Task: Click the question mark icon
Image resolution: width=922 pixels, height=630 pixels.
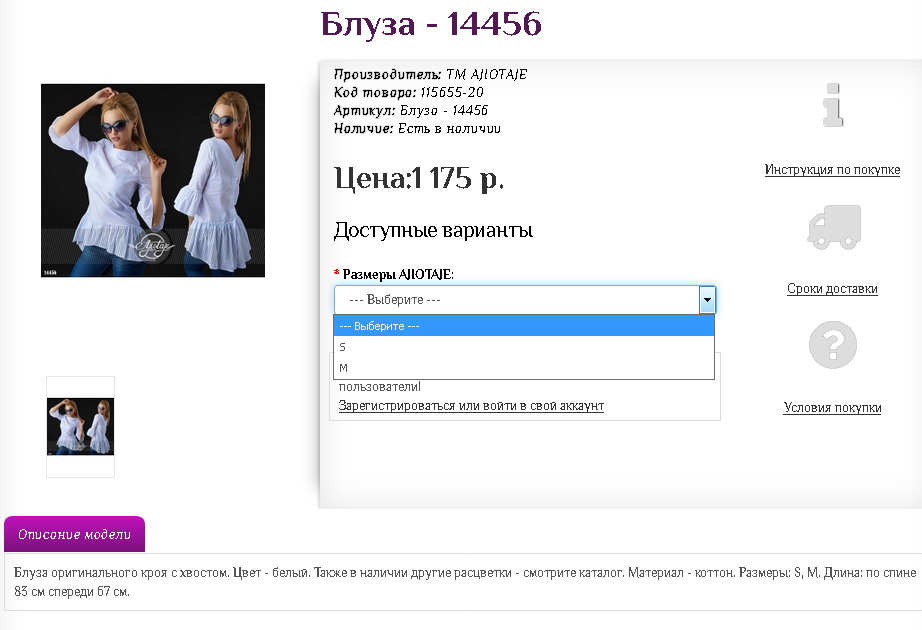Action: tap(833, 345)
